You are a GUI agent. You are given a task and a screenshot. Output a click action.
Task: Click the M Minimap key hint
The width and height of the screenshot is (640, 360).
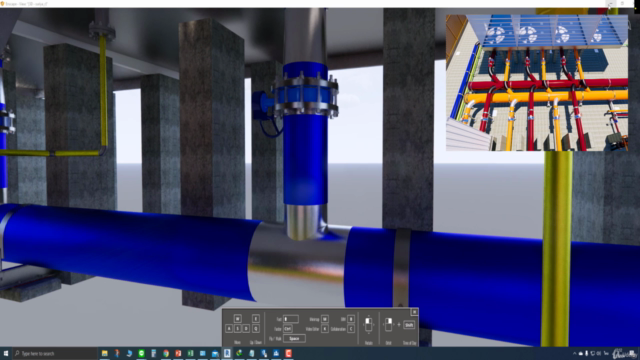[x=325, y=319]
